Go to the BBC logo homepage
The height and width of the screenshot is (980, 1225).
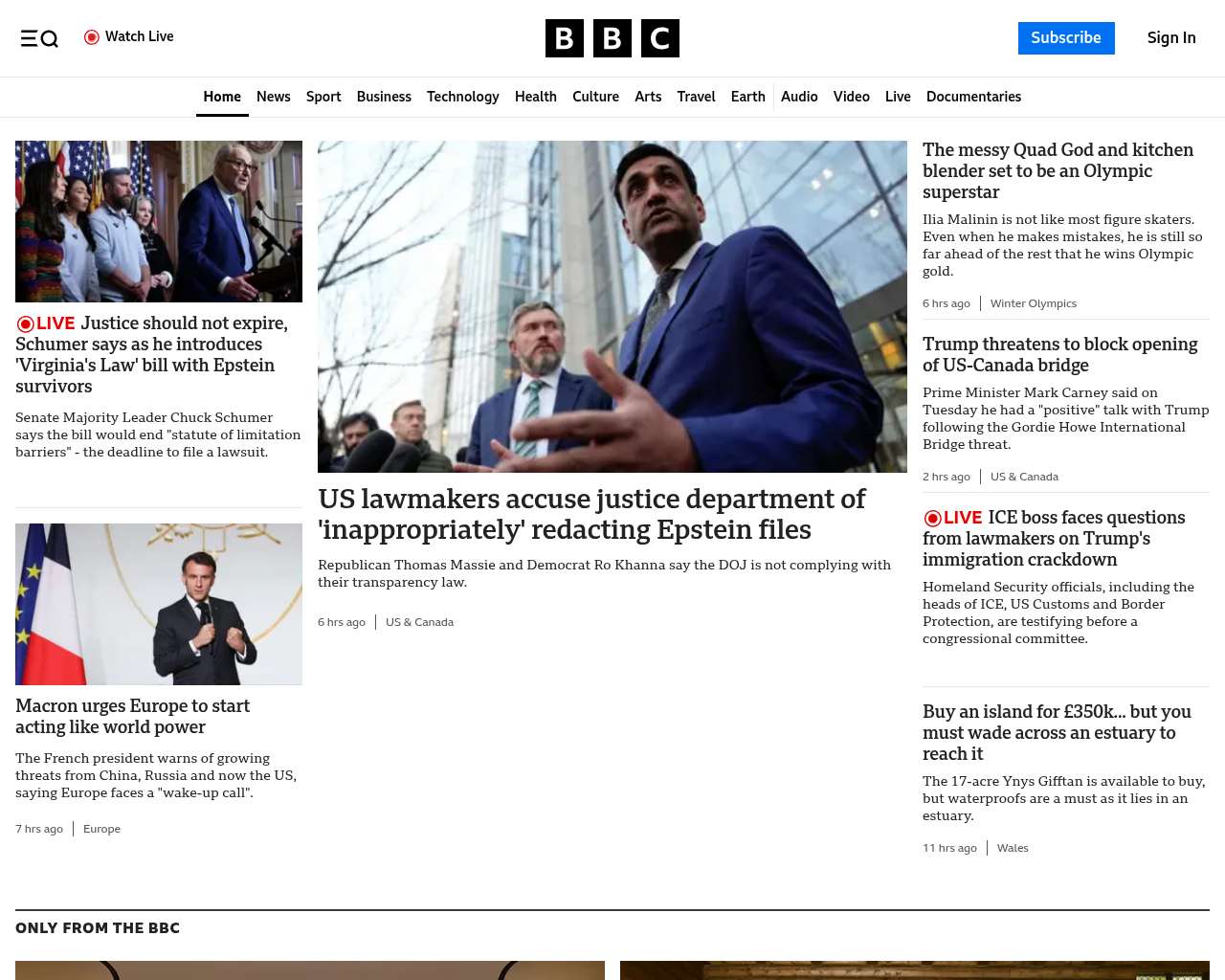pos(612,38)
